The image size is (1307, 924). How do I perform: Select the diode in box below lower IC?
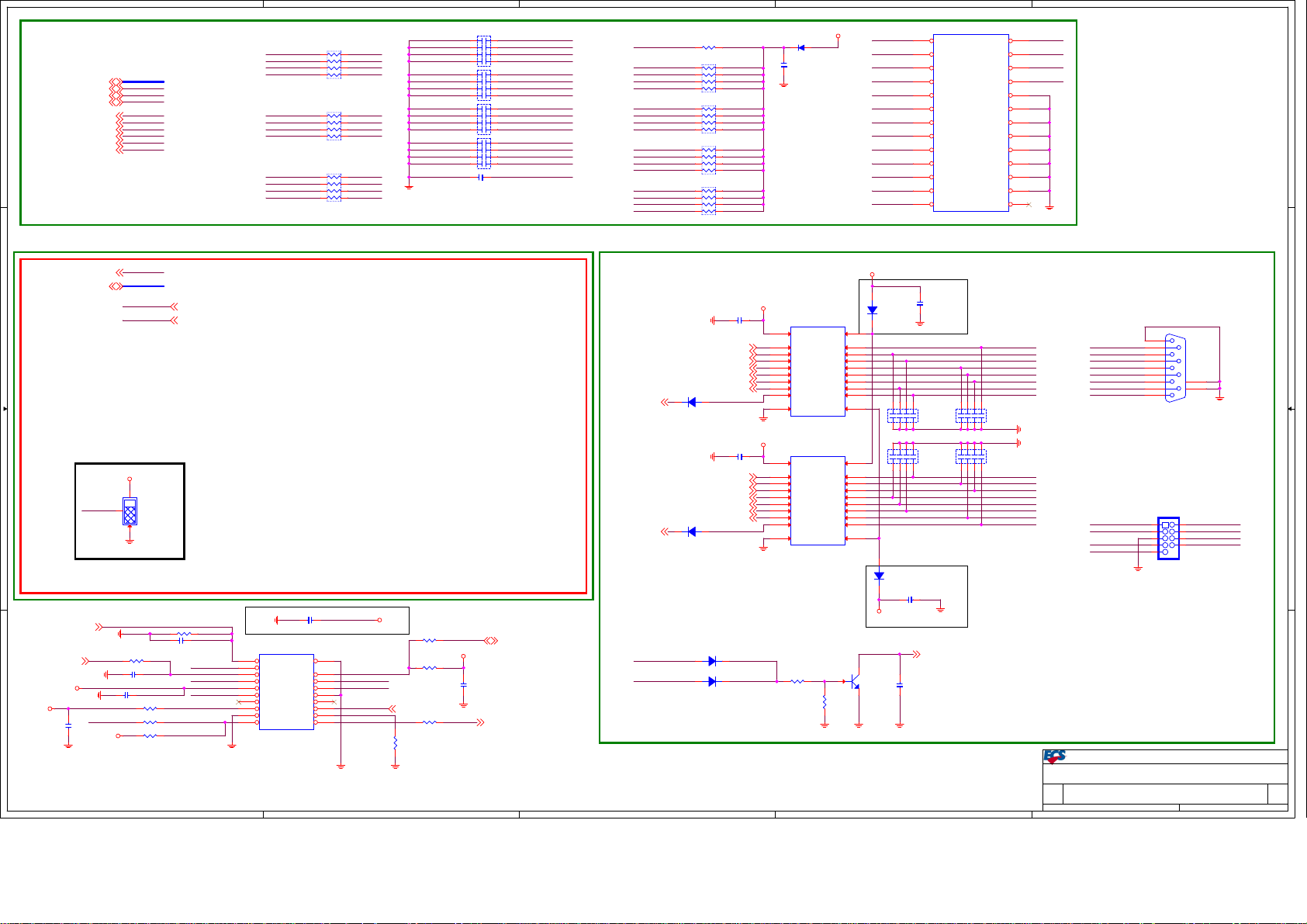879,576
